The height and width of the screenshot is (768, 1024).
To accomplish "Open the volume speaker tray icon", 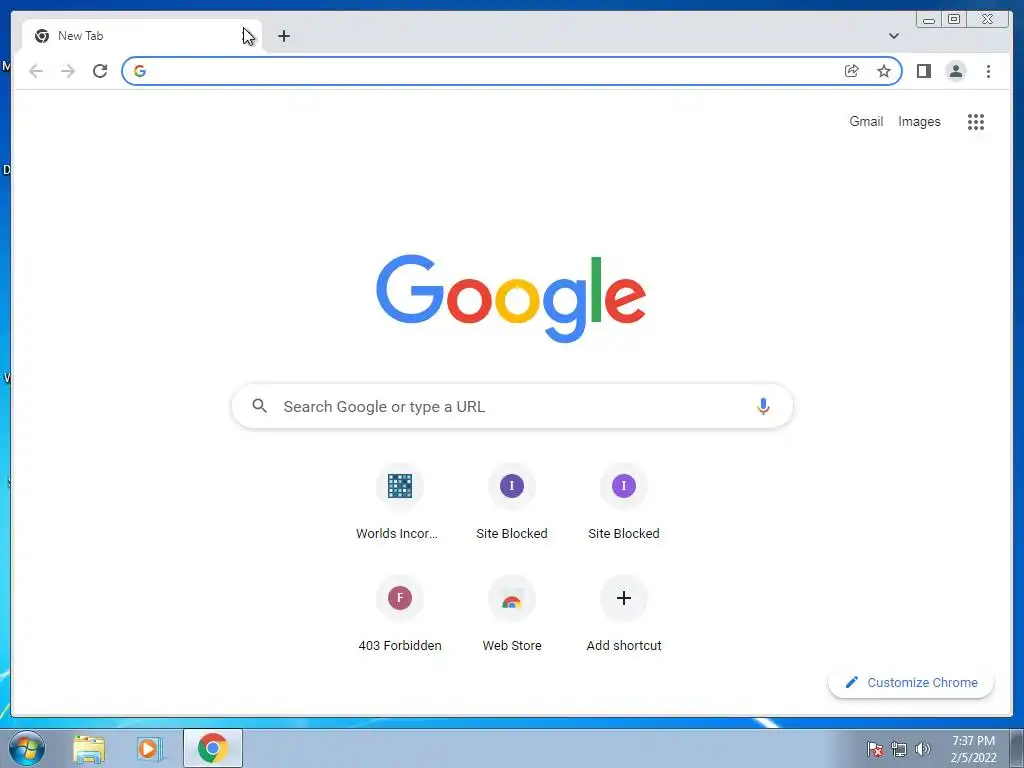I will [x=922, y=749].
